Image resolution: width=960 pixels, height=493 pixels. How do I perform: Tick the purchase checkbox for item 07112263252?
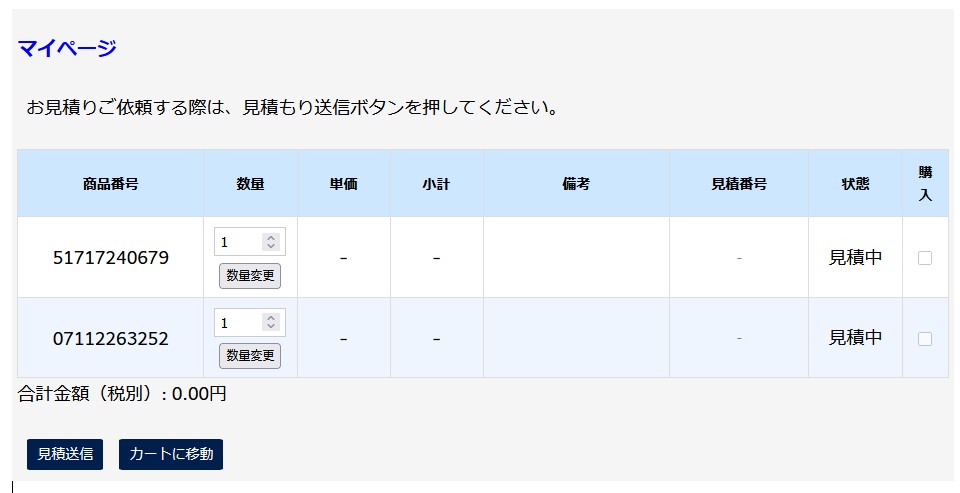point(924,339)
